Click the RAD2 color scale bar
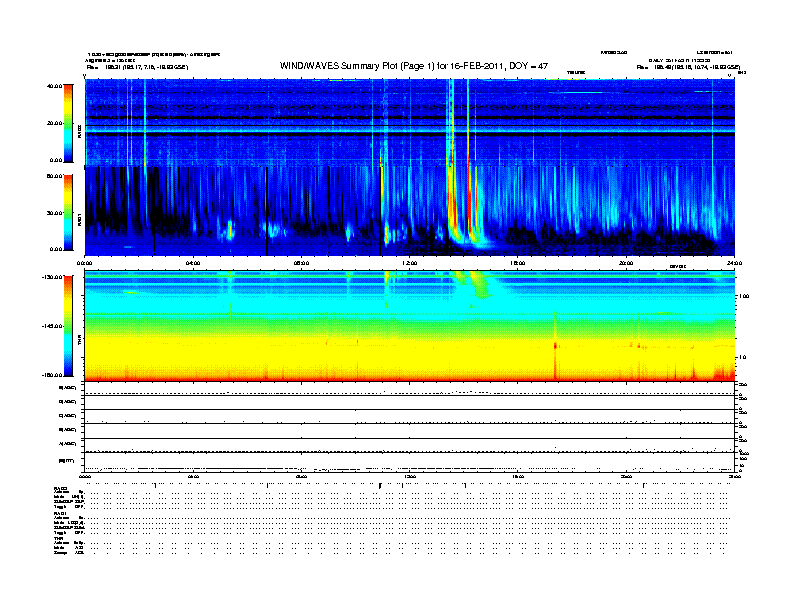Image resolution: width=792 pixels, height=612 pixels. 68,123
